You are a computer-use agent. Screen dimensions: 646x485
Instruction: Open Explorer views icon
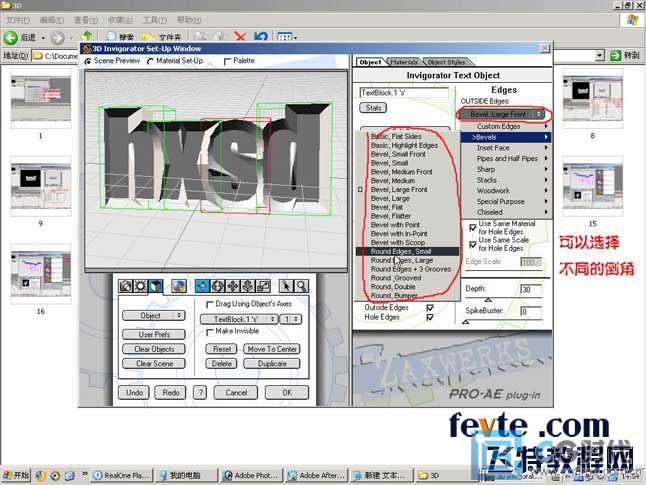[286, 37]
